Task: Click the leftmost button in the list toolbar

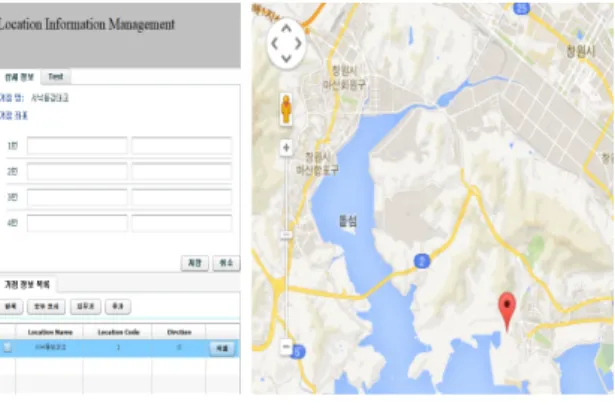Action: pyautogui.click(x=11, y=306)
